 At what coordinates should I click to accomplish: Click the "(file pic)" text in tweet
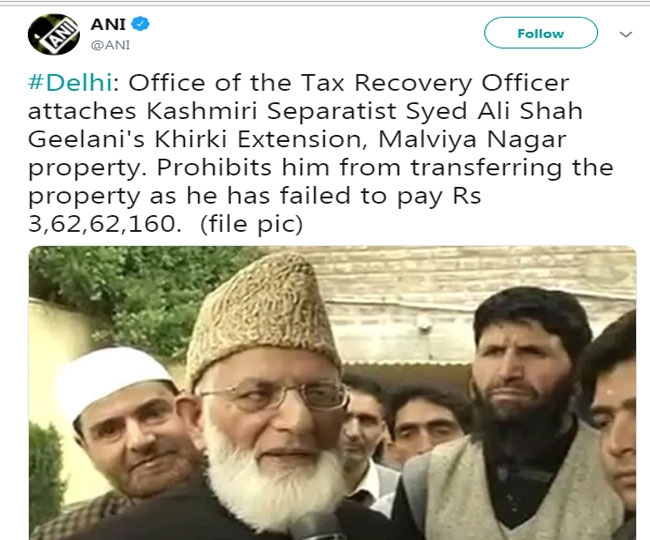pyautogui.click(x=252, y=224)
